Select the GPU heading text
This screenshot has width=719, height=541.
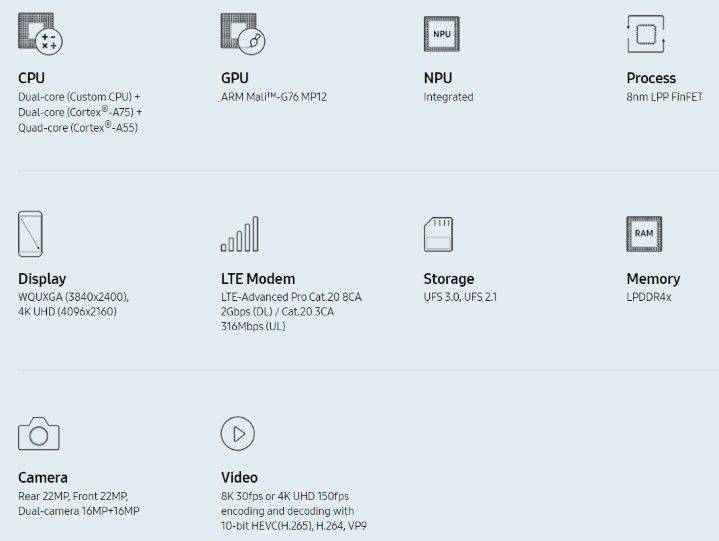[x=235, y=78]
